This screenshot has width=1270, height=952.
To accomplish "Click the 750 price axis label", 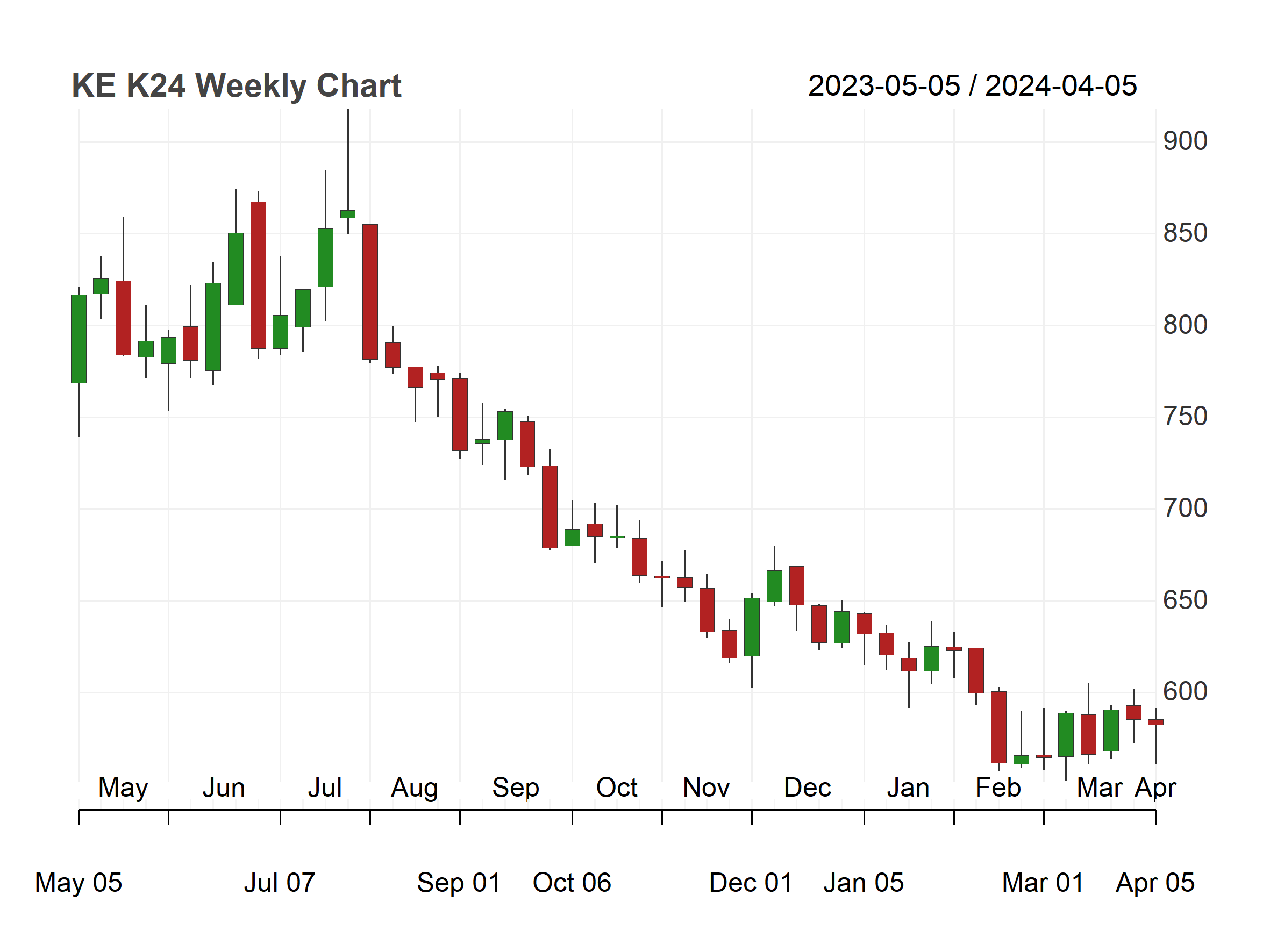I will tap(1186, 417).
